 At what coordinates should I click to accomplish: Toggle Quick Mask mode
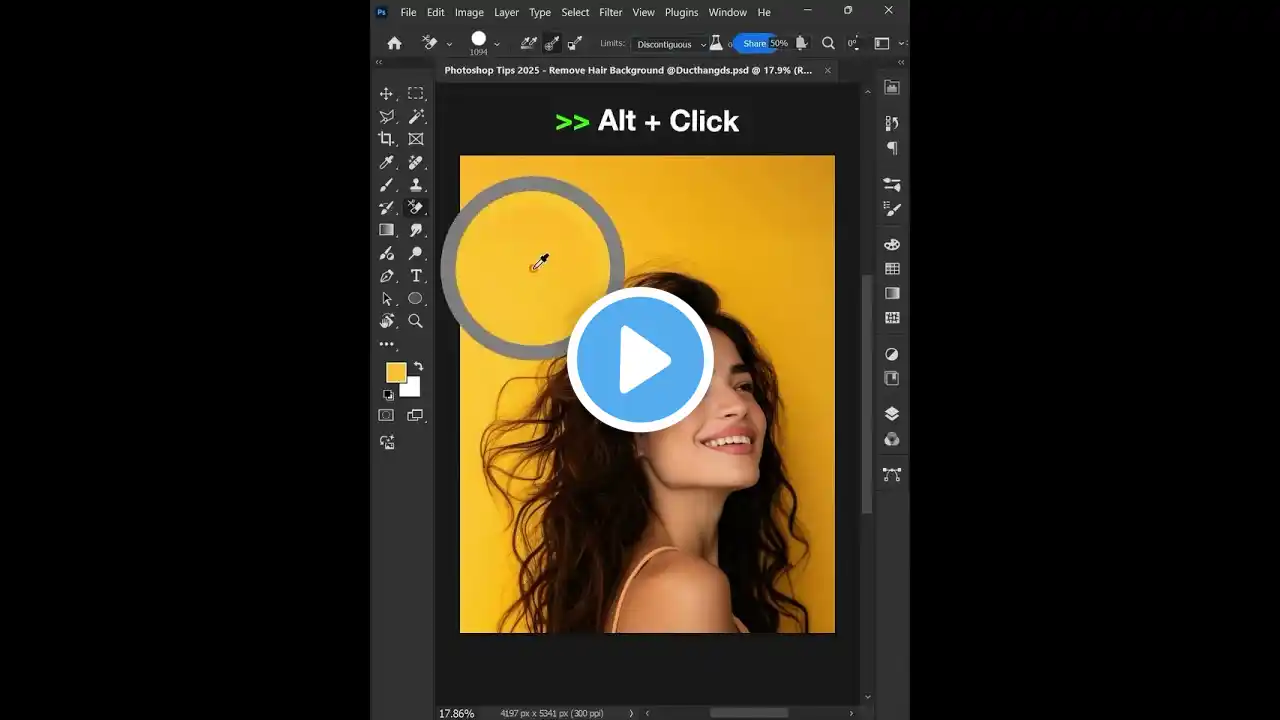[x=386, y=415]
